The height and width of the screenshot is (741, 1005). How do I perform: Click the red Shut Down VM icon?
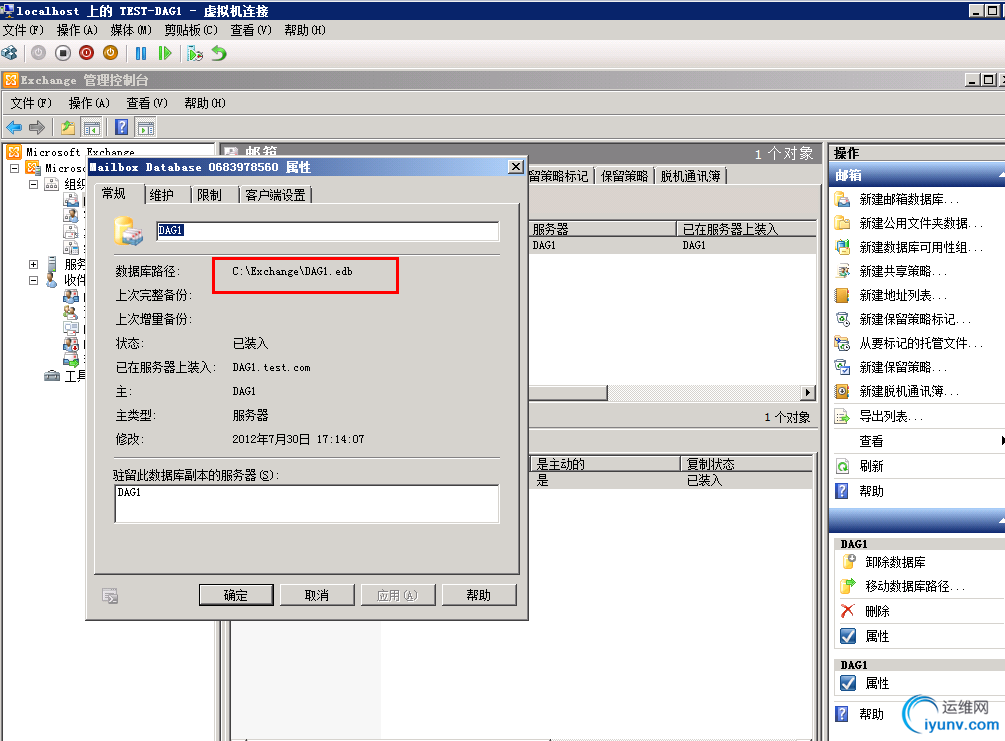(87, 53)
